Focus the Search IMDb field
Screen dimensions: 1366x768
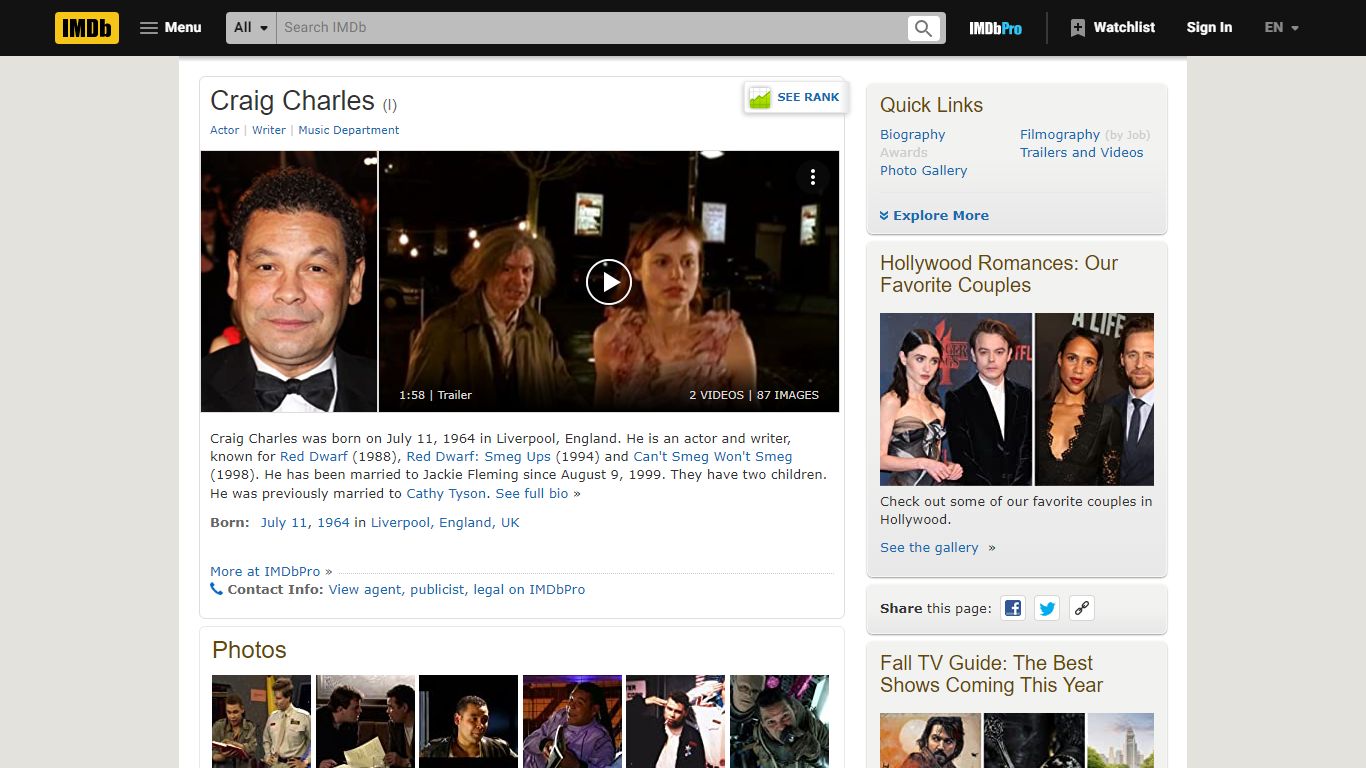point(591,28)
